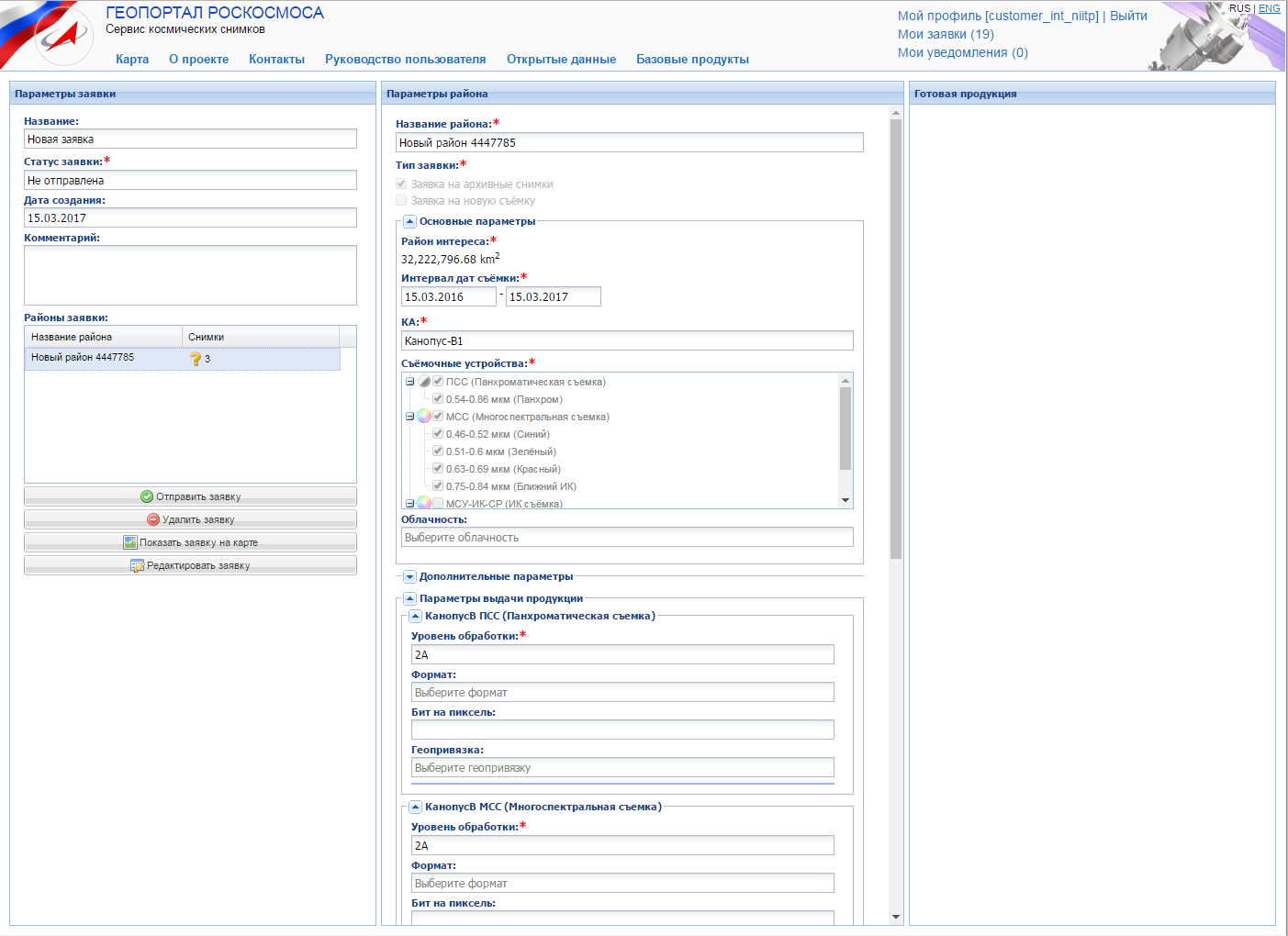
Task: Toggle the 0.46-0.52 мкм (Синий) checkbox
Action: [438, 434]
